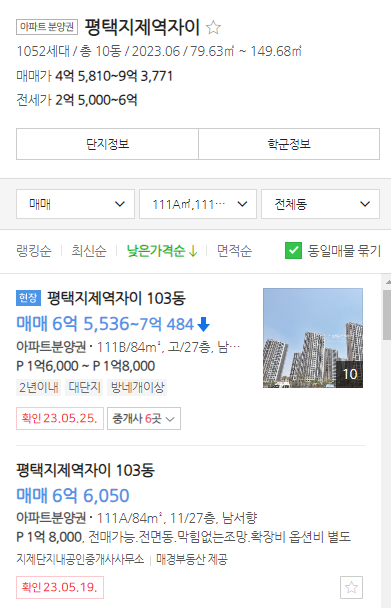Favorite 평택지제역자이 with the title star
Viewport: 391px width, 608px height.
[x=213, y=28]
